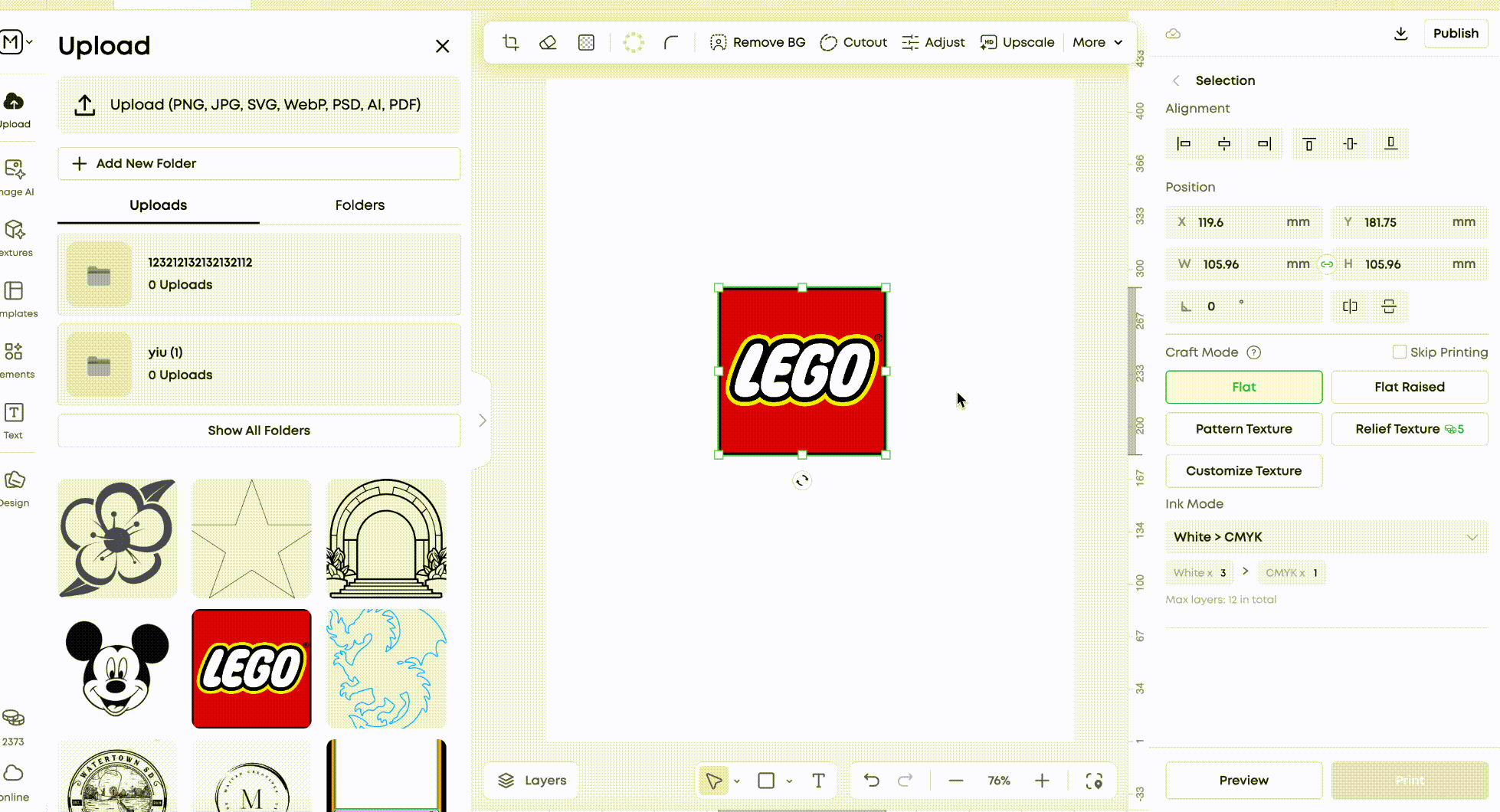Align selection to vertical middle

click(x=1350, y=143)
